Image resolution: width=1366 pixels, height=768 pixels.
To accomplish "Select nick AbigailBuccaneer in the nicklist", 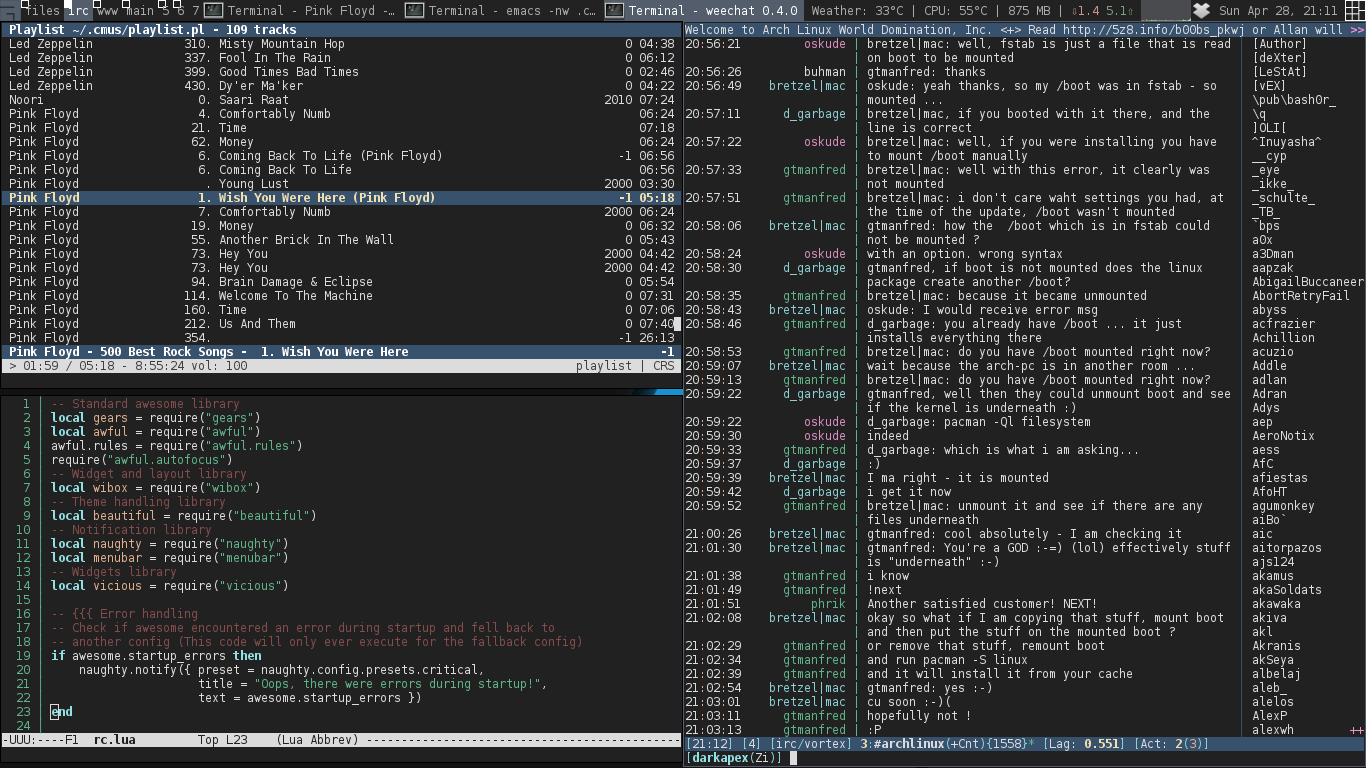I will (1307, 282).
